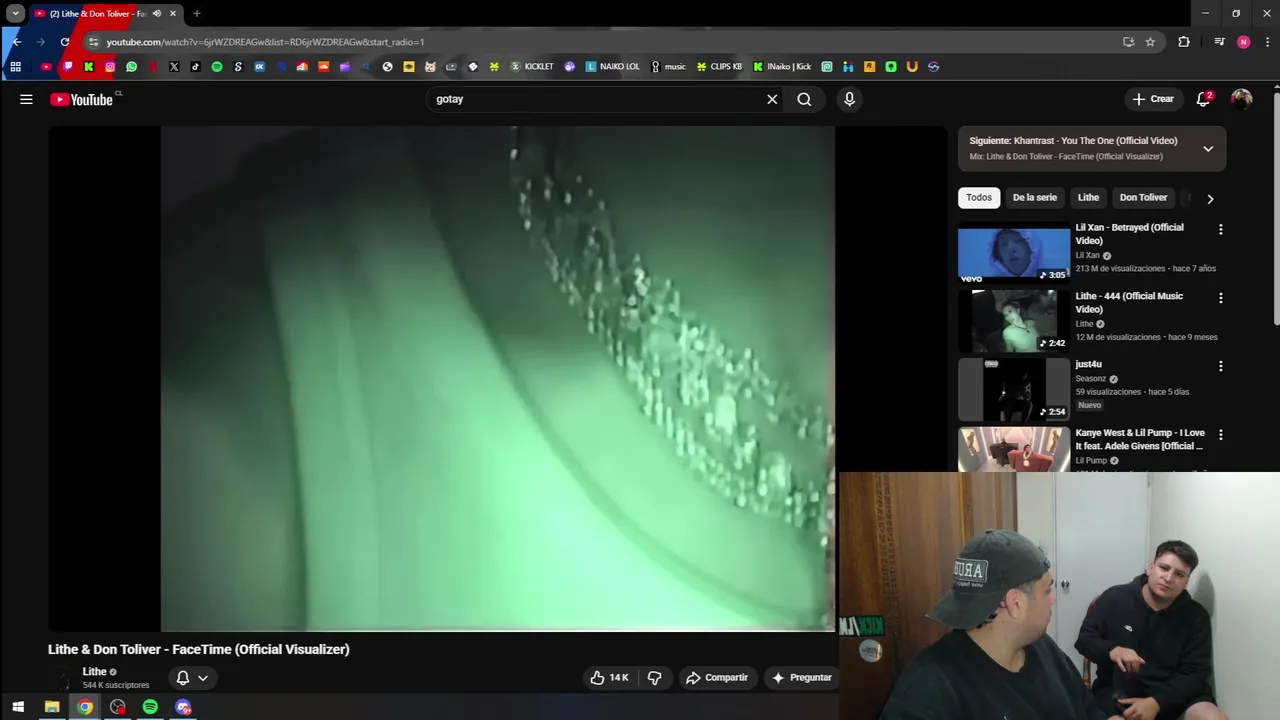Start voice search with the microphone
Viewport: 1280px width, 720px height.
click(849, 99)
